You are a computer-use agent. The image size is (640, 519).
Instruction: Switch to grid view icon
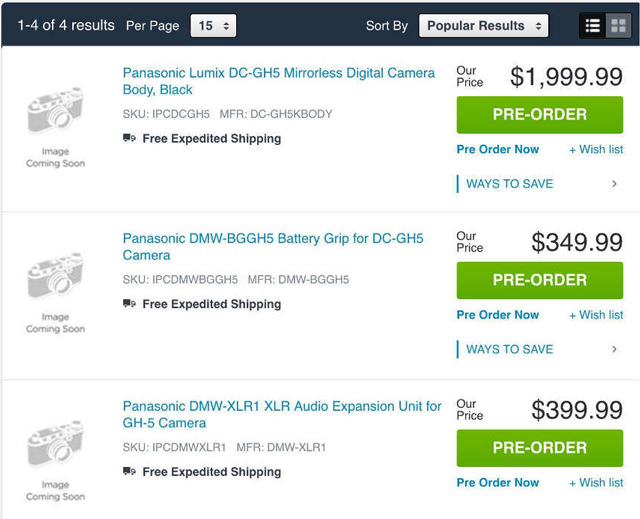click(618, 26)
